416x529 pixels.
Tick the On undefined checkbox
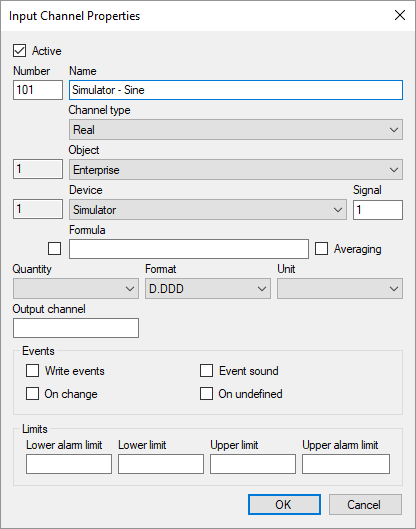coord(206,394)
